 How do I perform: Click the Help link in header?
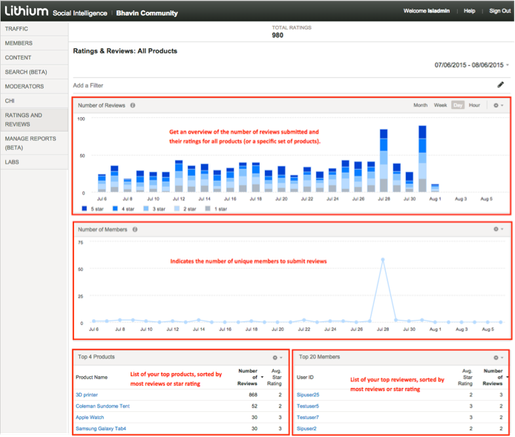point(469,11)
